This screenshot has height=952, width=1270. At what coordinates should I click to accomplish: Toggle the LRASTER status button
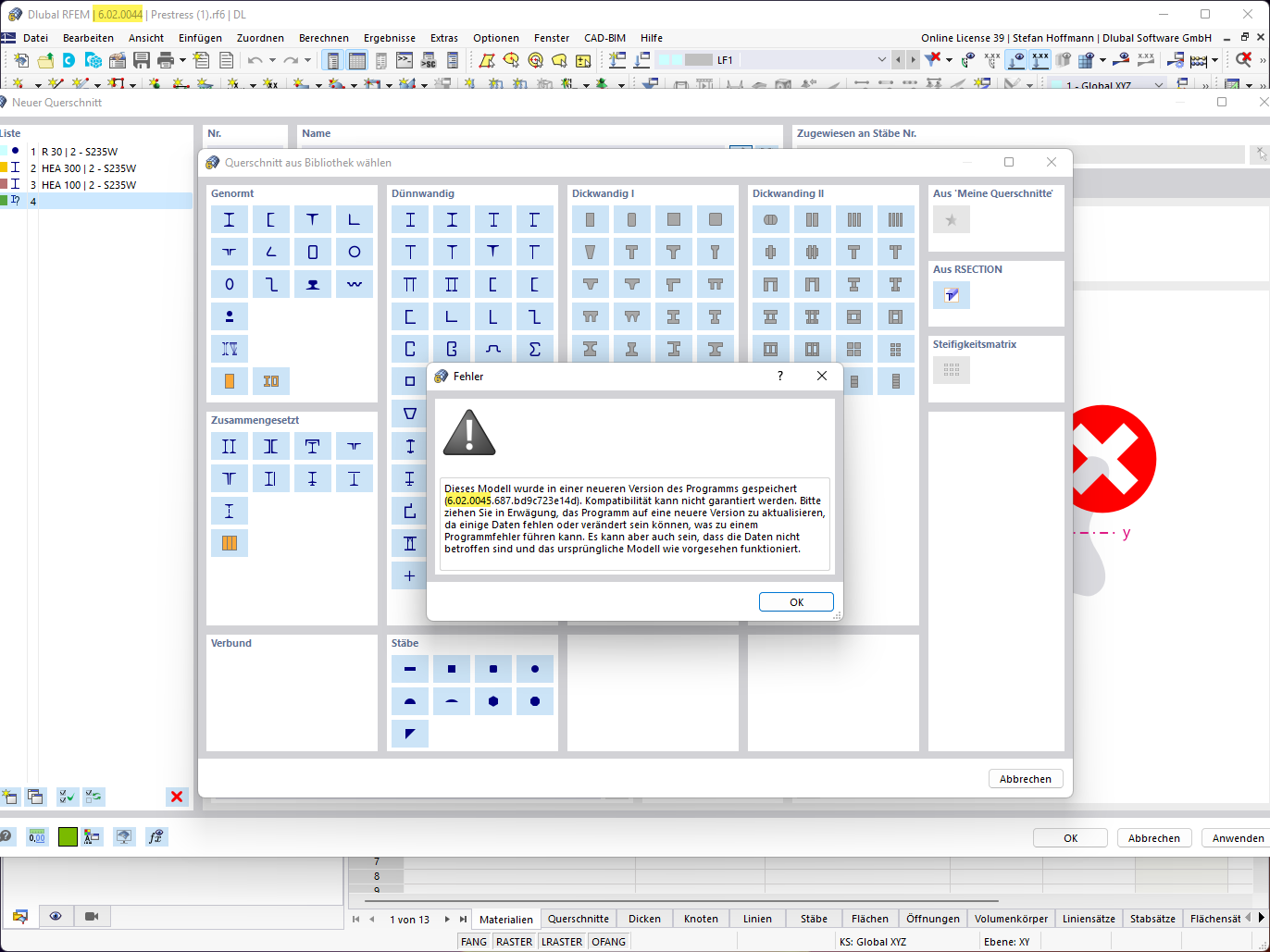pos(562,942)
